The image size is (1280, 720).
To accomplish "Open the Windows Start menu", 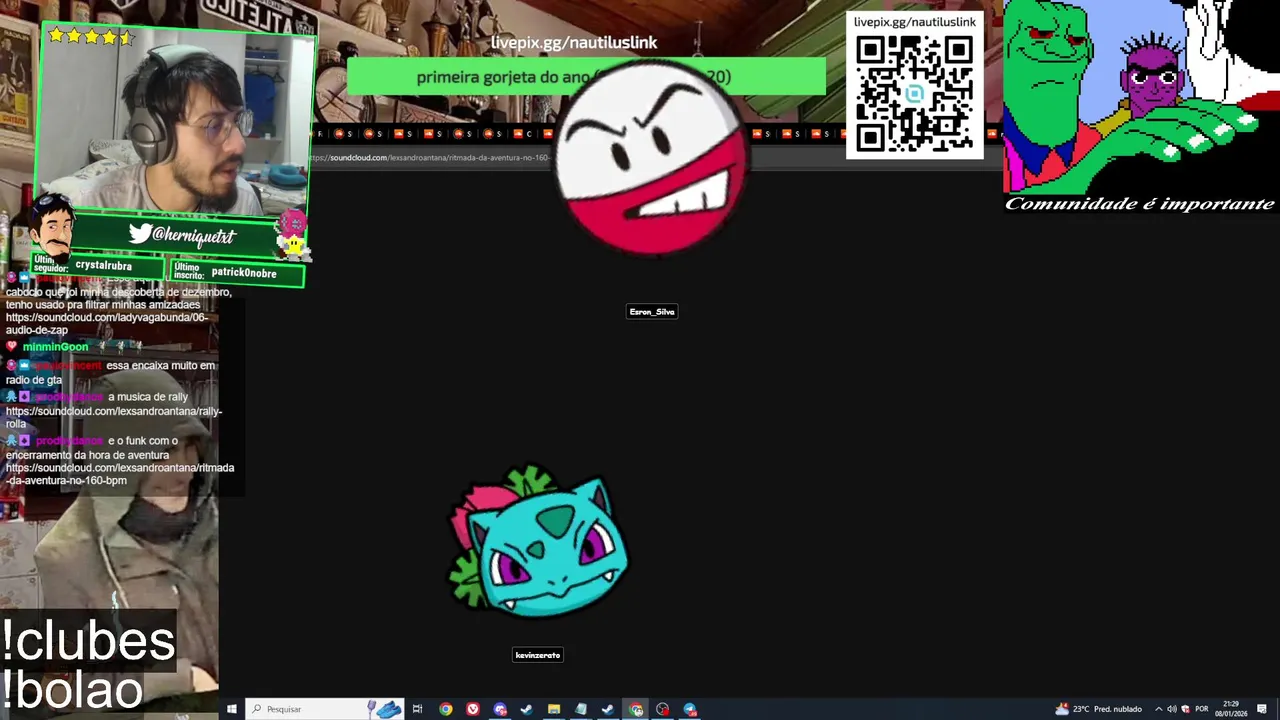I will point(231,709).
